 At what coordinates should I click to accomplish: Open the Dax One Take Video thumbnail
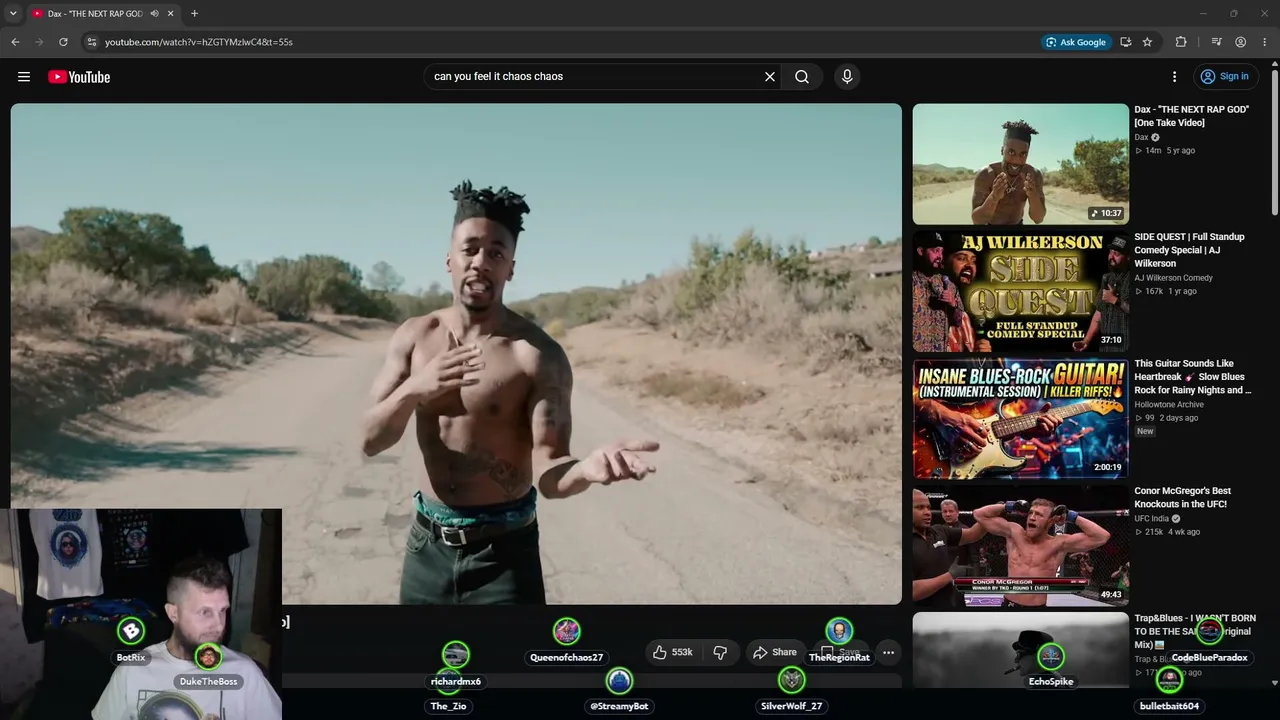coord(1020,164)
